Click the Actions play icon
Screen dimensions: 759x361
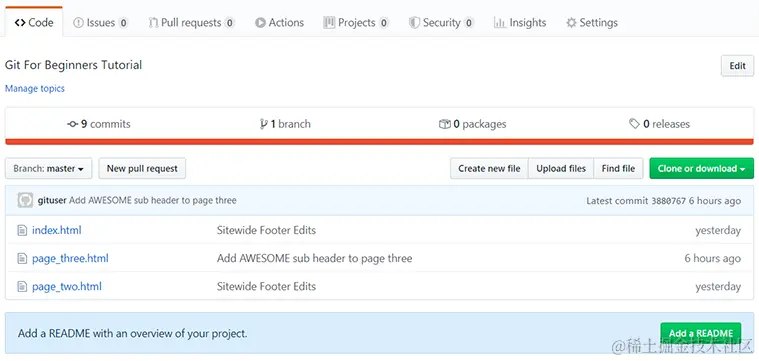(260, 22)
